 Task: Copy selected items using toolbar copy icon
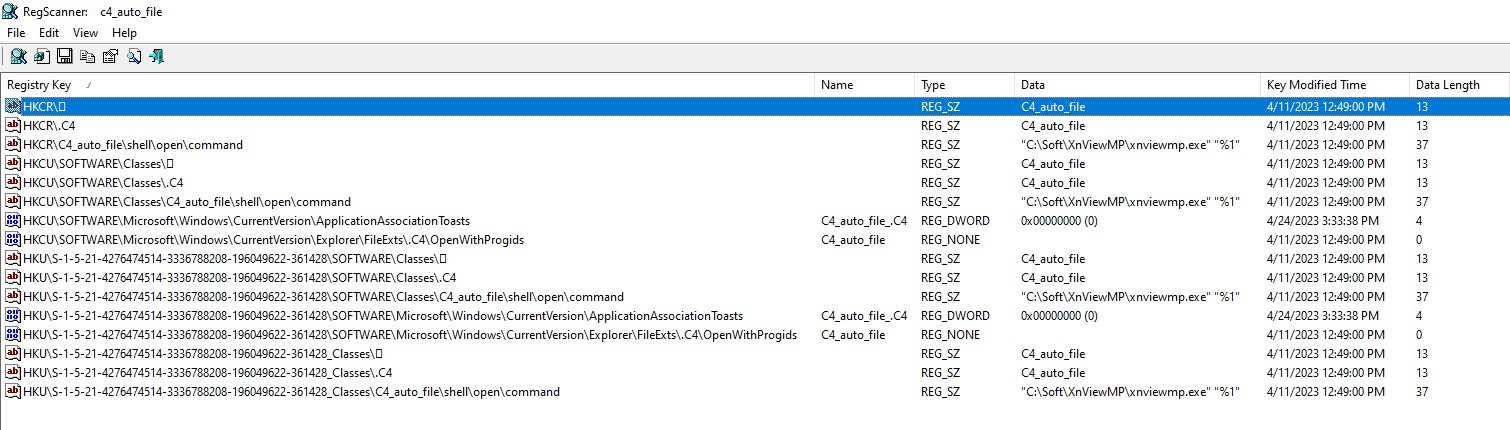[87, 56]
